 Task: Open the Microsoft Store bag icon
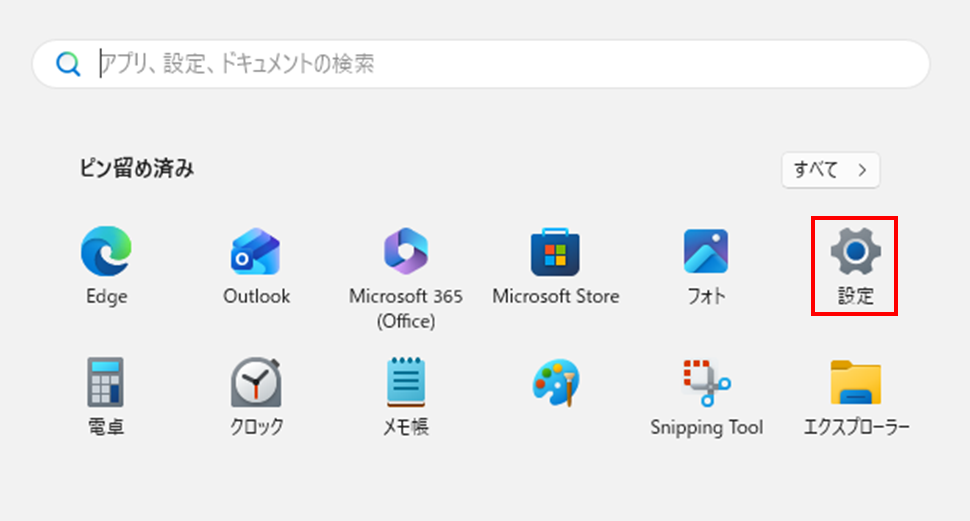coord(555,251)
